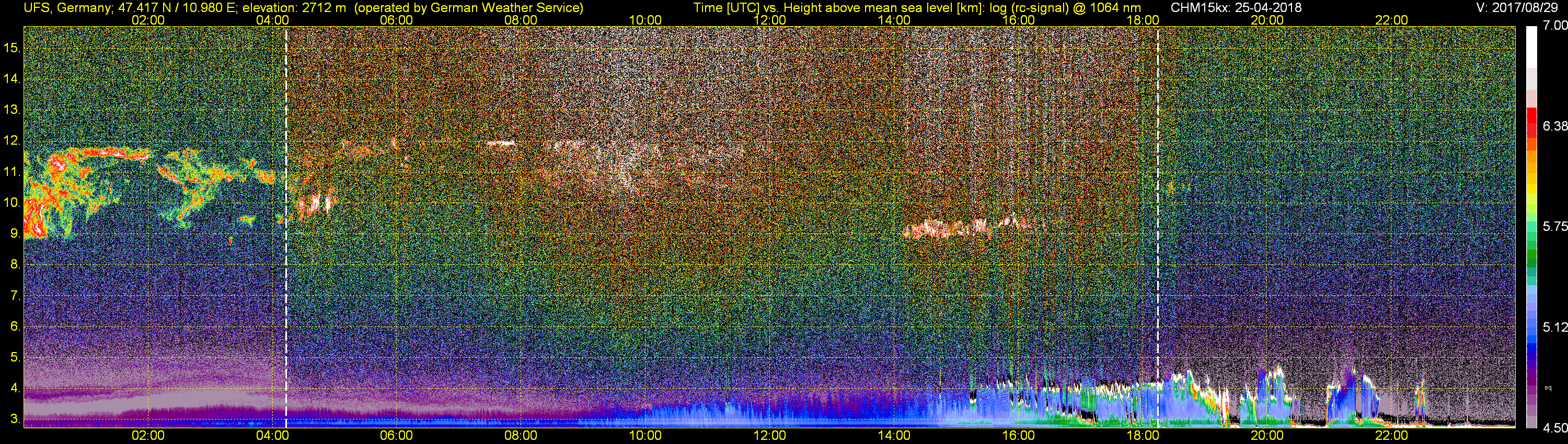The image size is (1568, 444).
Task: Click the 6. km height axis label
Action: point(15,326)
